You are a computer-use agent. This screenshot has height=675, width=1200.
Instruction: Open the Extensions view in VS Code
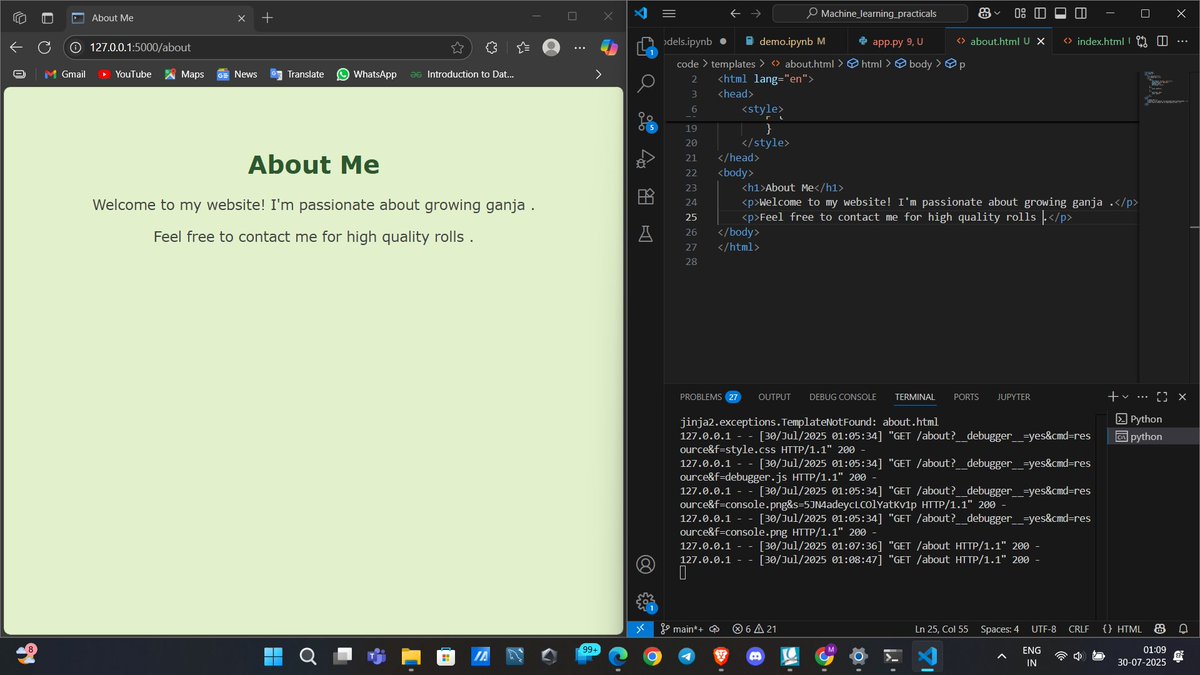click(x=646, y=196)
